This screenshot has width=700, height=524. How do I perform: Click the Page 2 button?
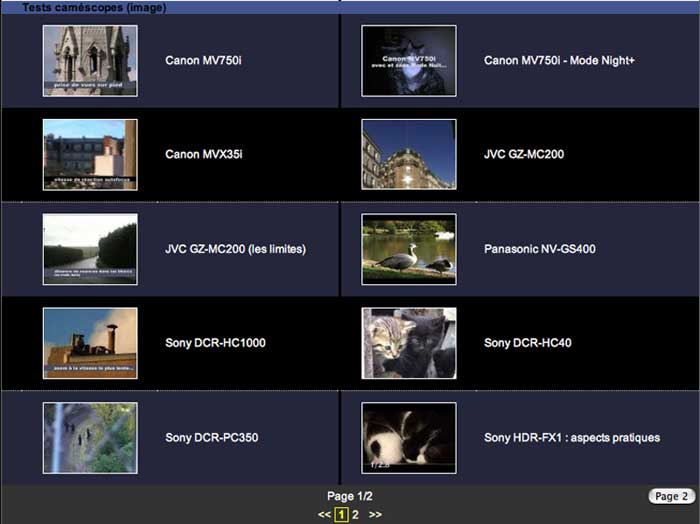(x=671, y=496)
